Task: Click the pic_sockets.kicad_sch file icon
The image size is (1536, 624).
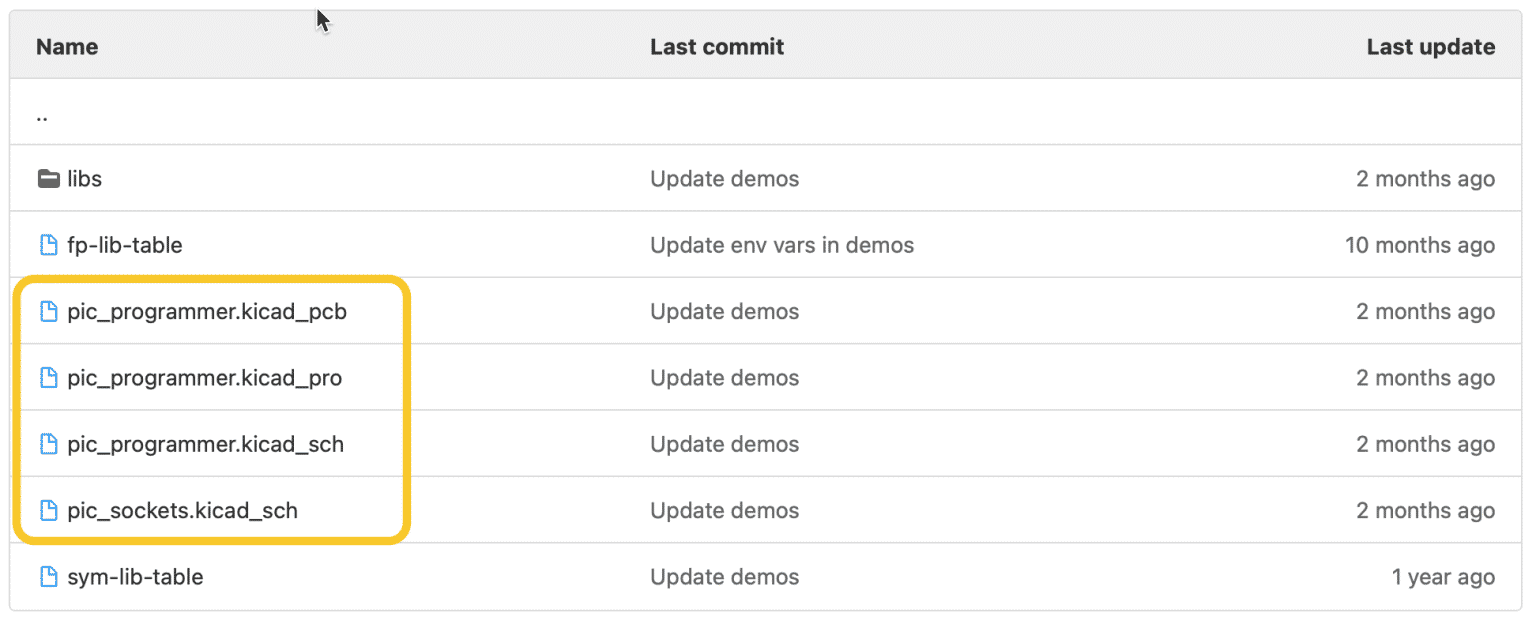Action: coord(48,511)
